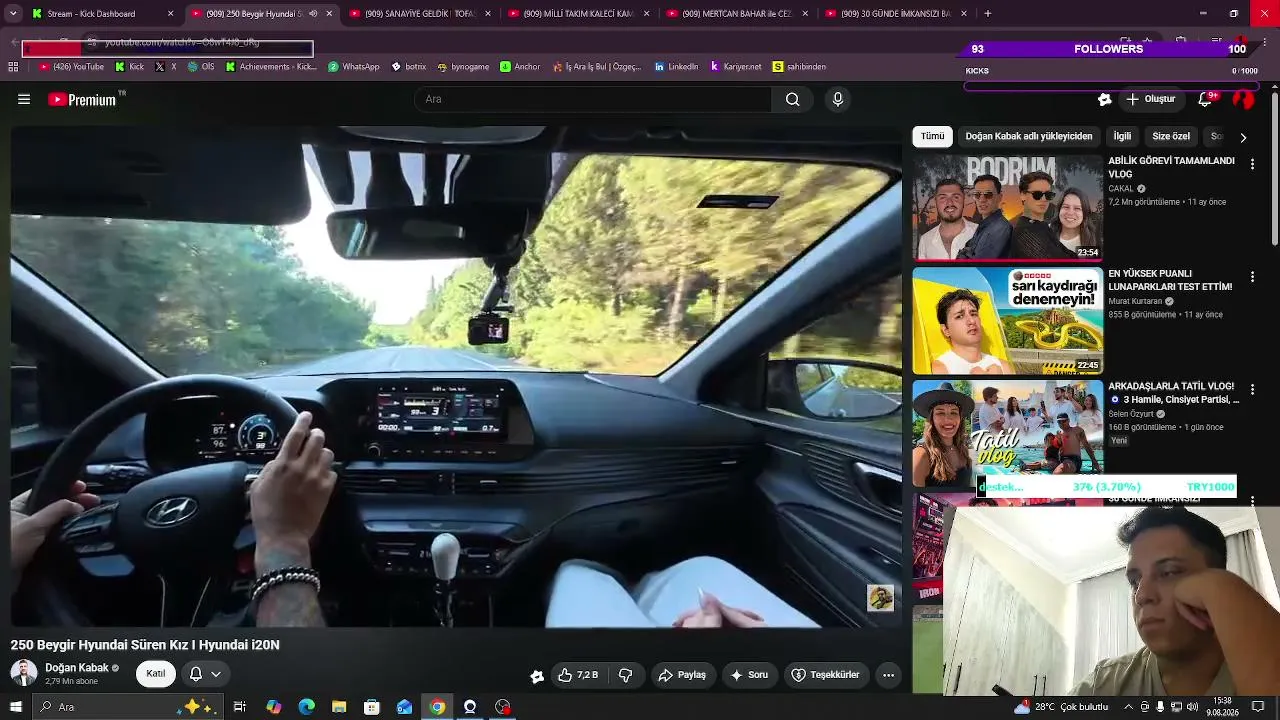Viewport: 1280px width, 720px height.
Task: Launch Microsoft Edge from taskbar
Action: click(306, 707)
